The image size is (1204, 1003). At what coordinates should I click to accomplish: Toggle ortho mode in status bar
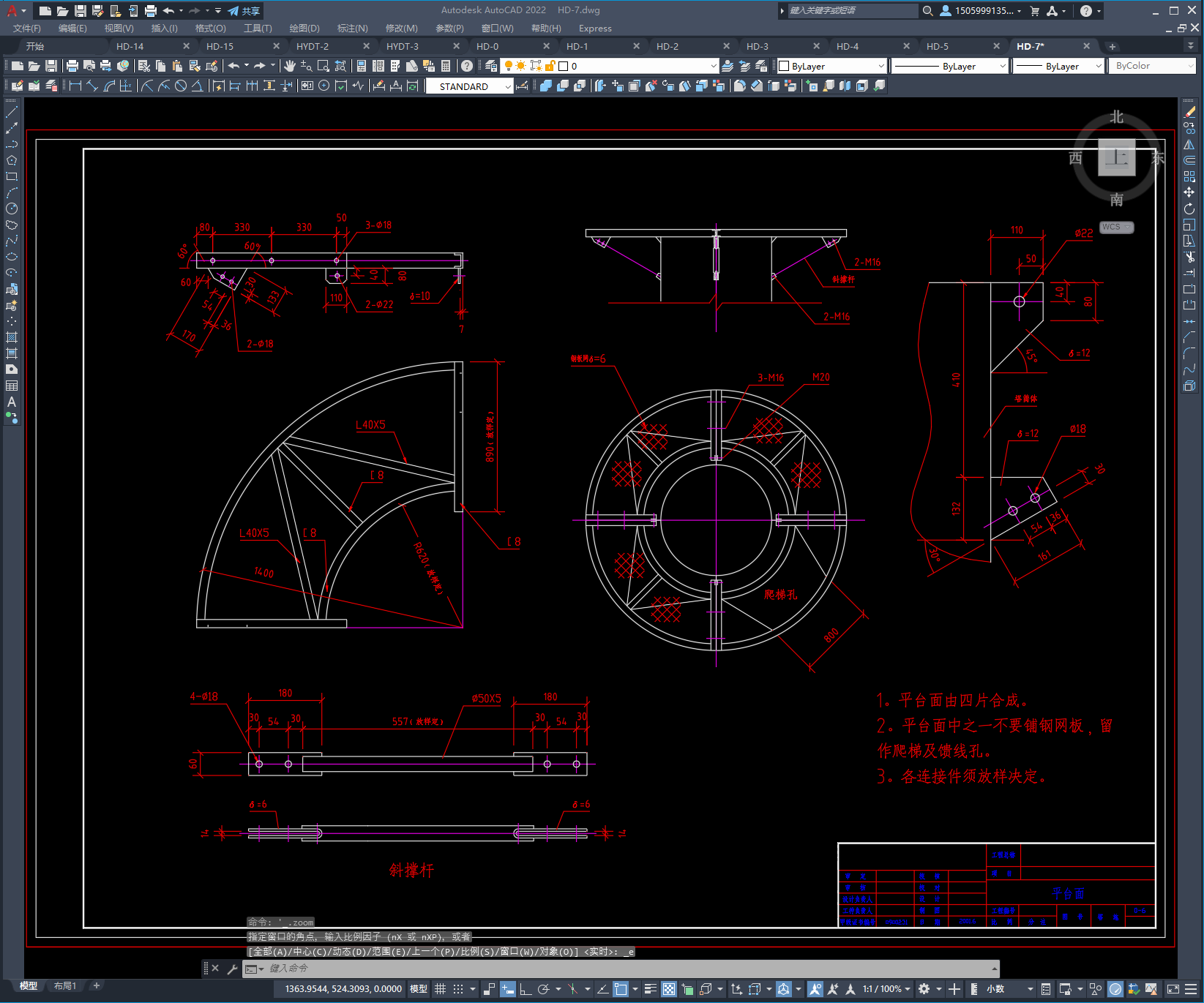point(526,989)
